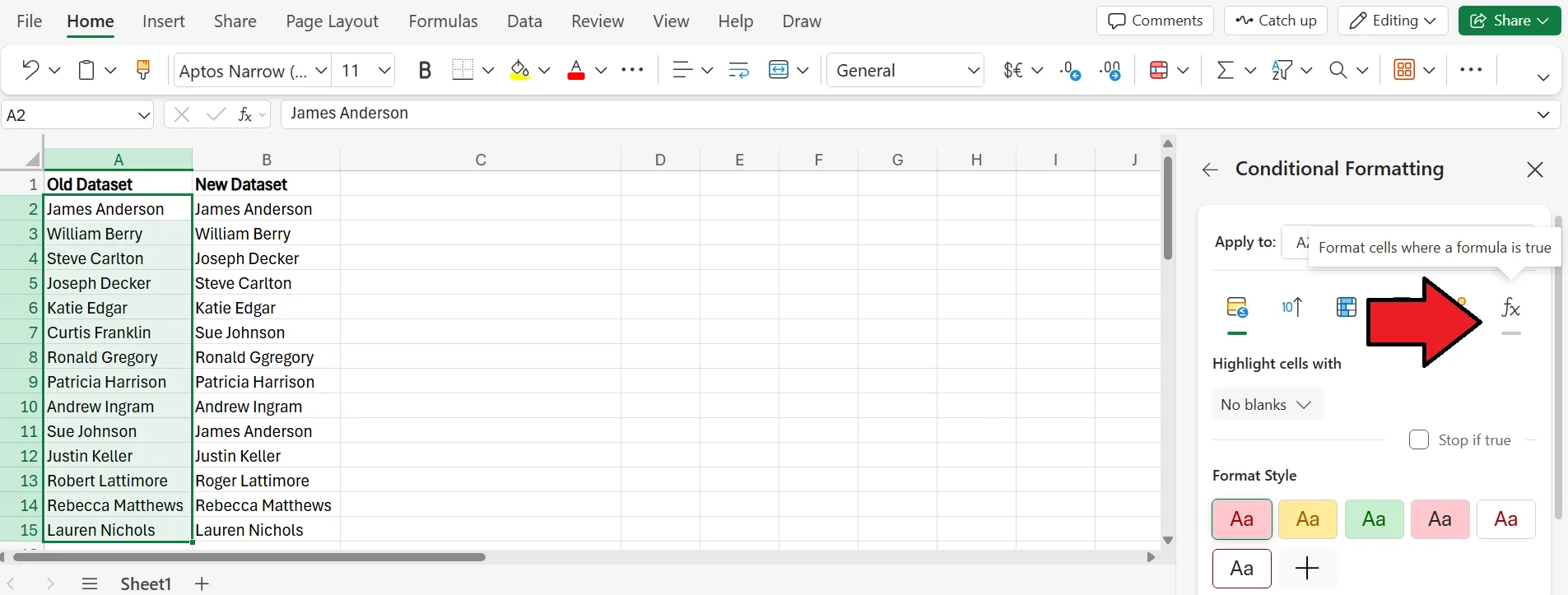This screenshot has width=1568, height=595.
Task: Choose green fill dark green text style
Action: (1374, 519)
